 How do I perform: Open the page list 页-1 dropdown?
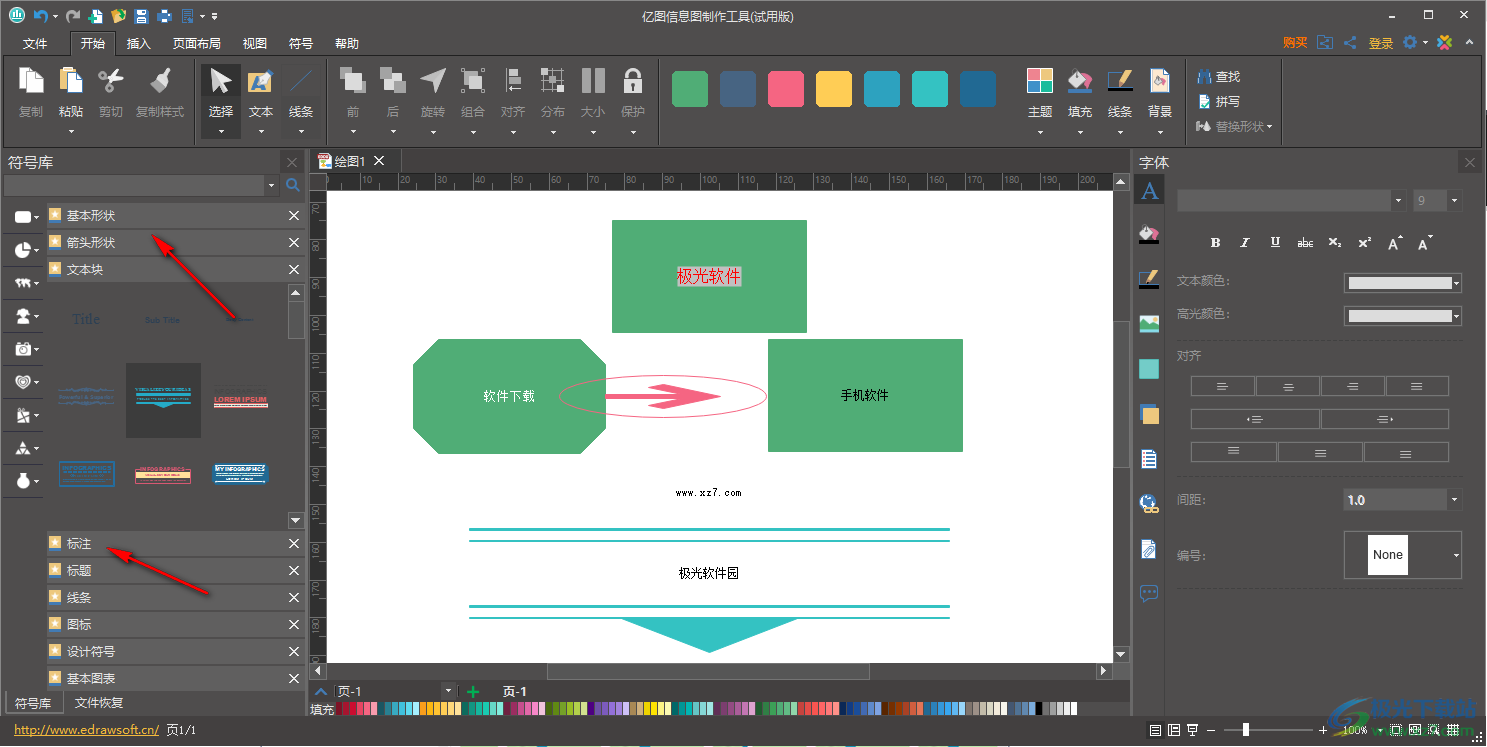pos(448,691)
